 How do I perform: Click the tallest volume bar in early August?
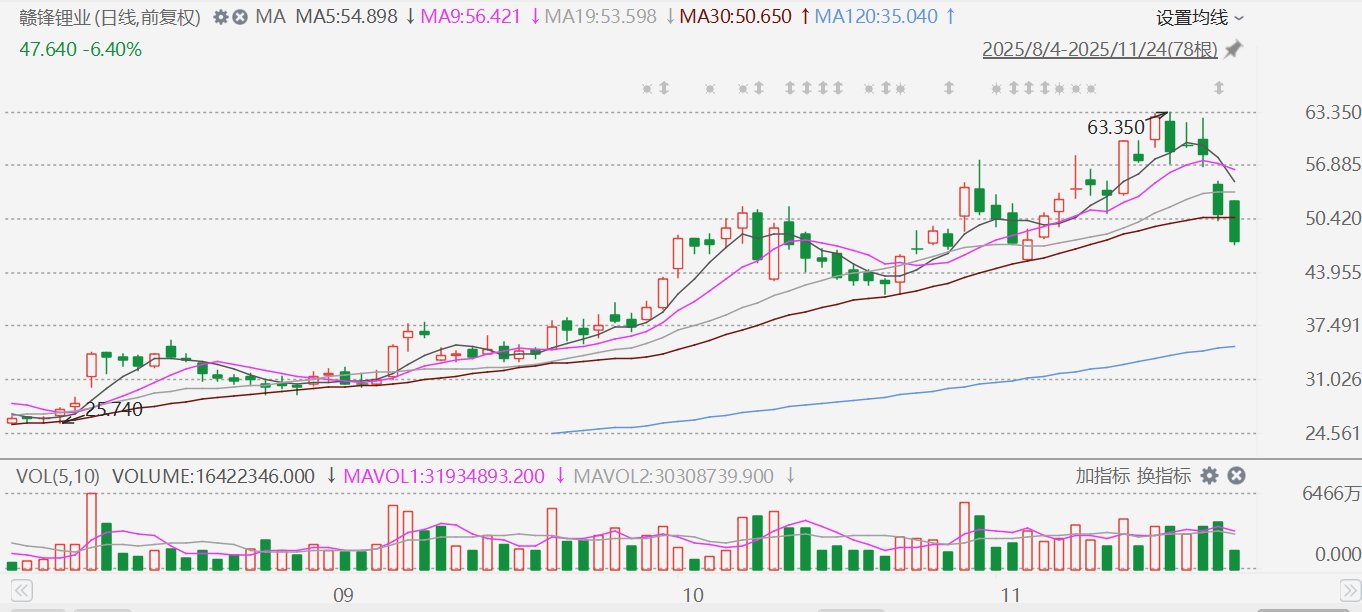pos(91,532)
